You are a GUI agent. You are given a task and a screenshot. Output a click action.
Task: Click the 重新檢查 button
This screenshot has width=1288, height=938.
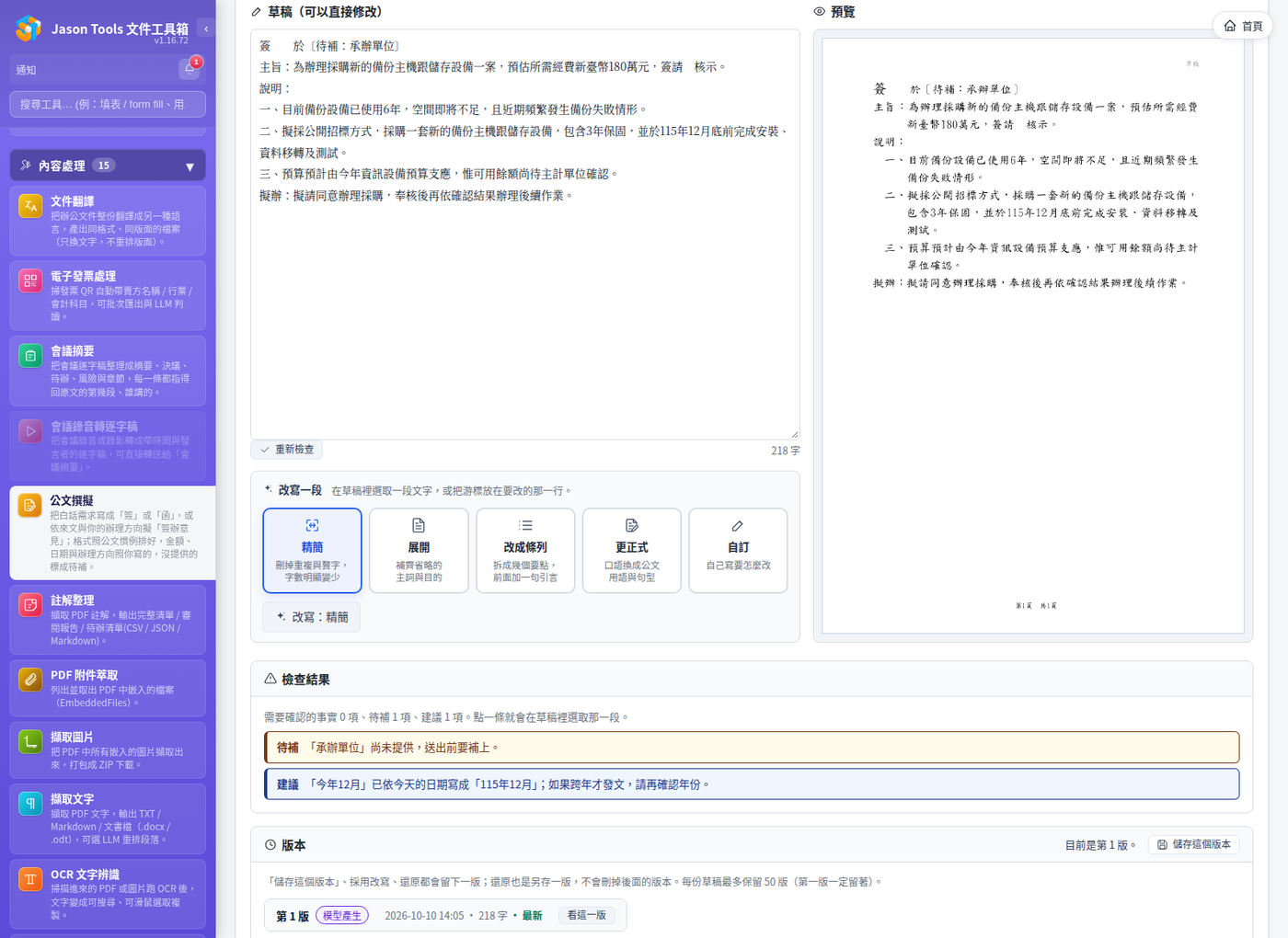tap(287, 450)
